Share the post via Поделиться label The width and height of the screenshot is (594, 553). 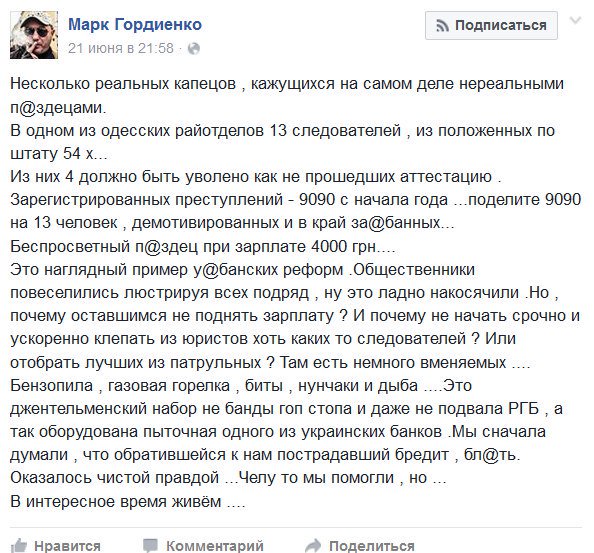[x=372, y=546]
